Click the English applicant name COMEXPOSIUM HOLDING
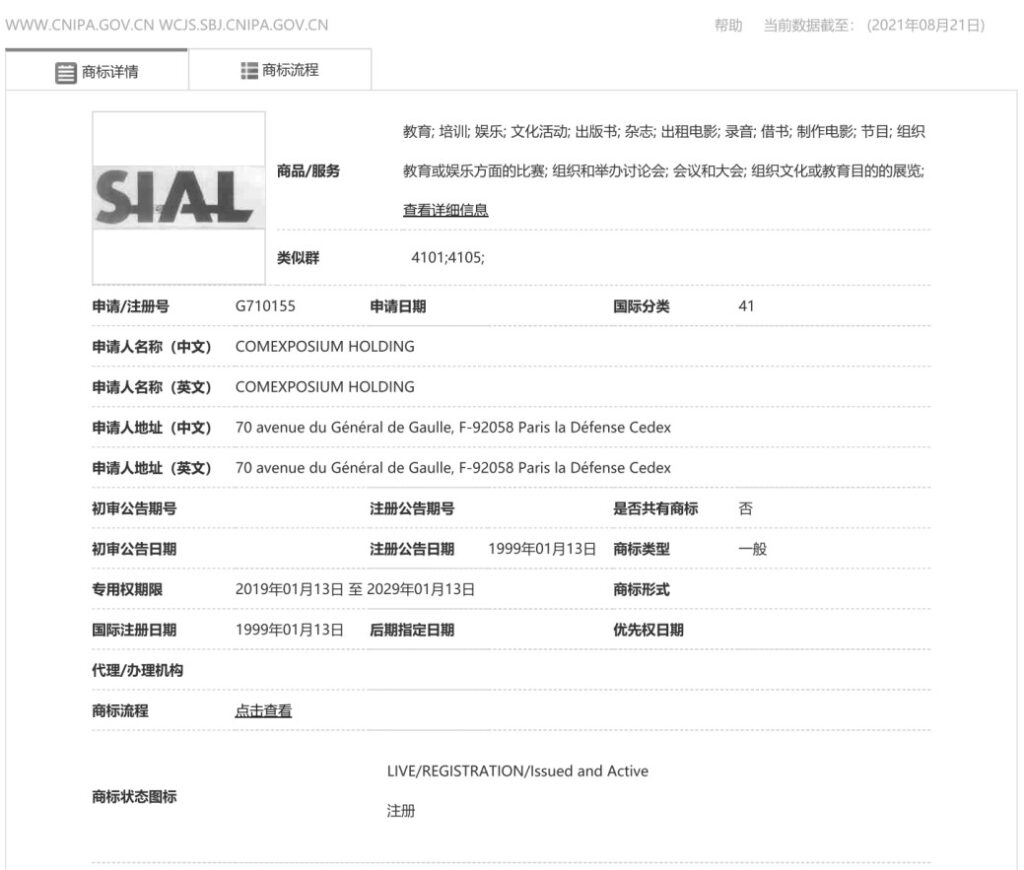Viewport: 1024px width, 870px height. [x=324, y=386]
